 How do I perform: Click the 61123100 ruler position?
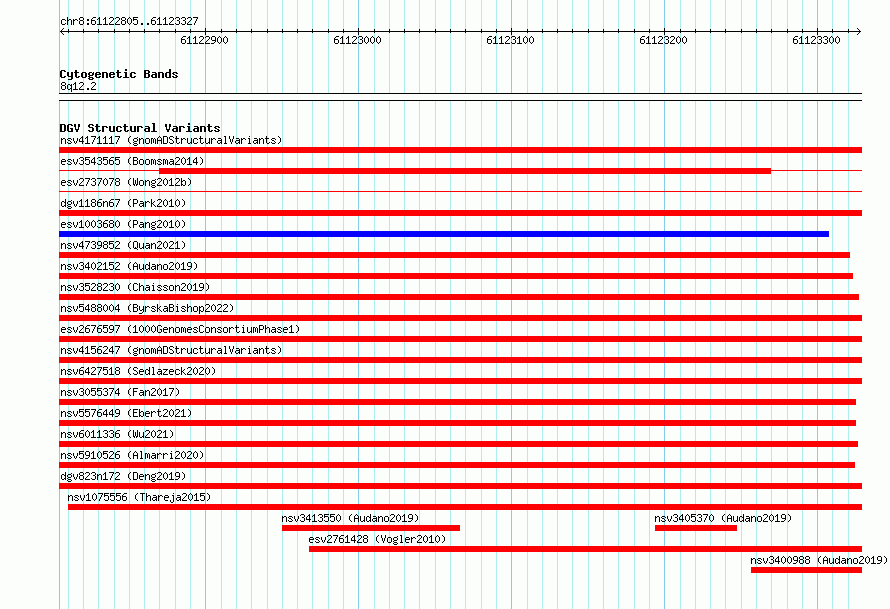click(x=510, y=40)
